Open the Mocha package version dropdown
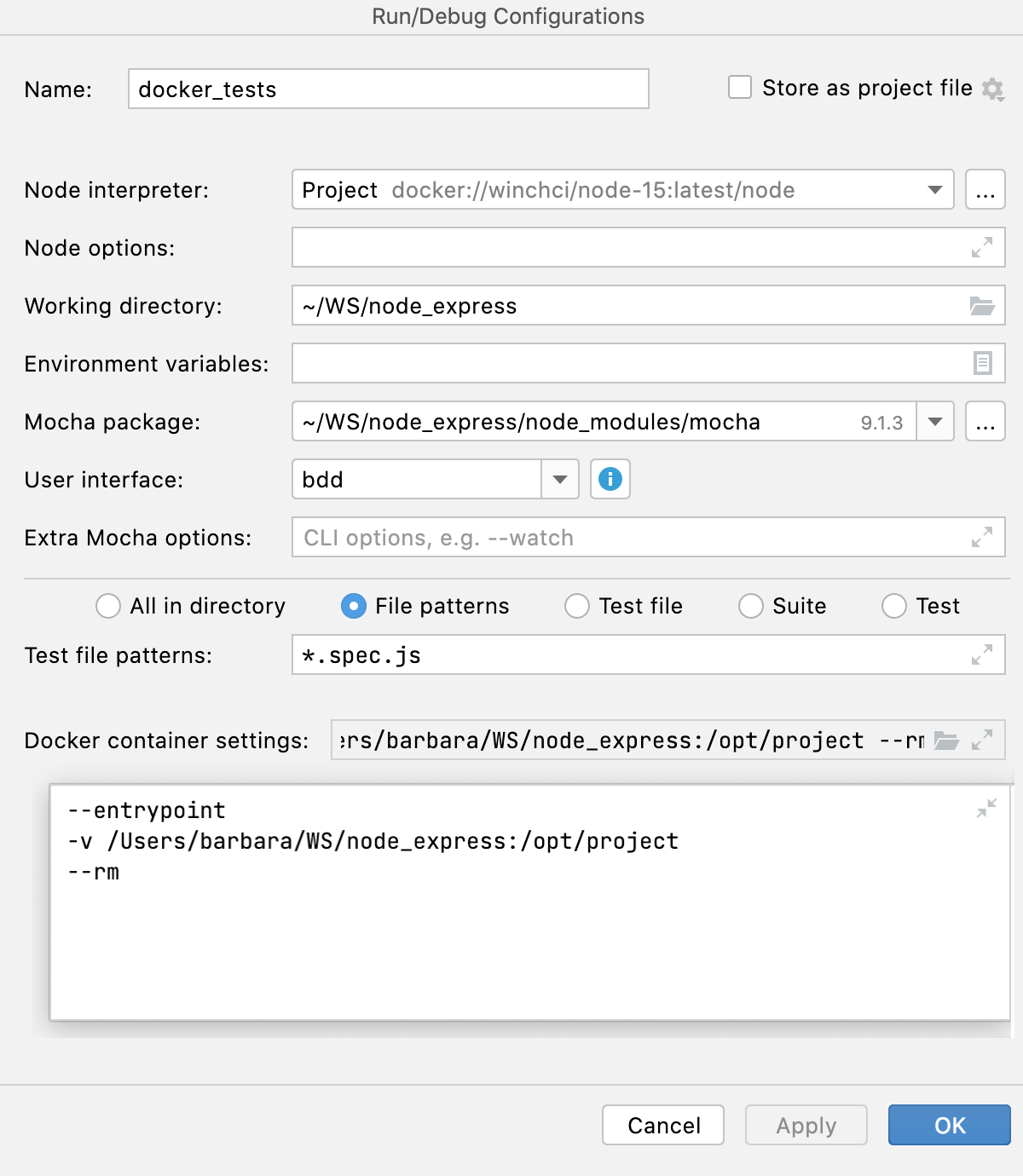 [x=935, y=421]
